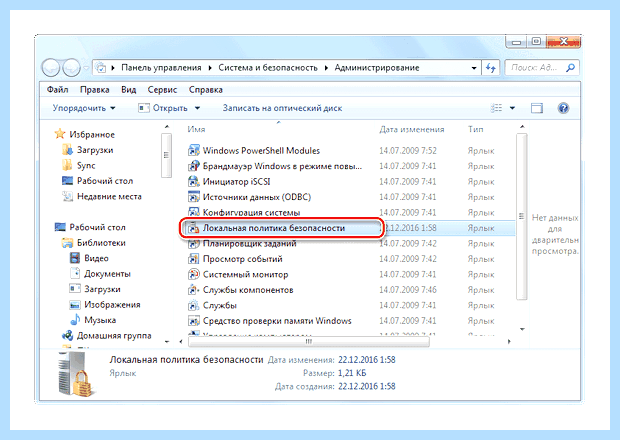Select Документы library
The height and width of the screenshot is (440, 620).
click(107, 274)
